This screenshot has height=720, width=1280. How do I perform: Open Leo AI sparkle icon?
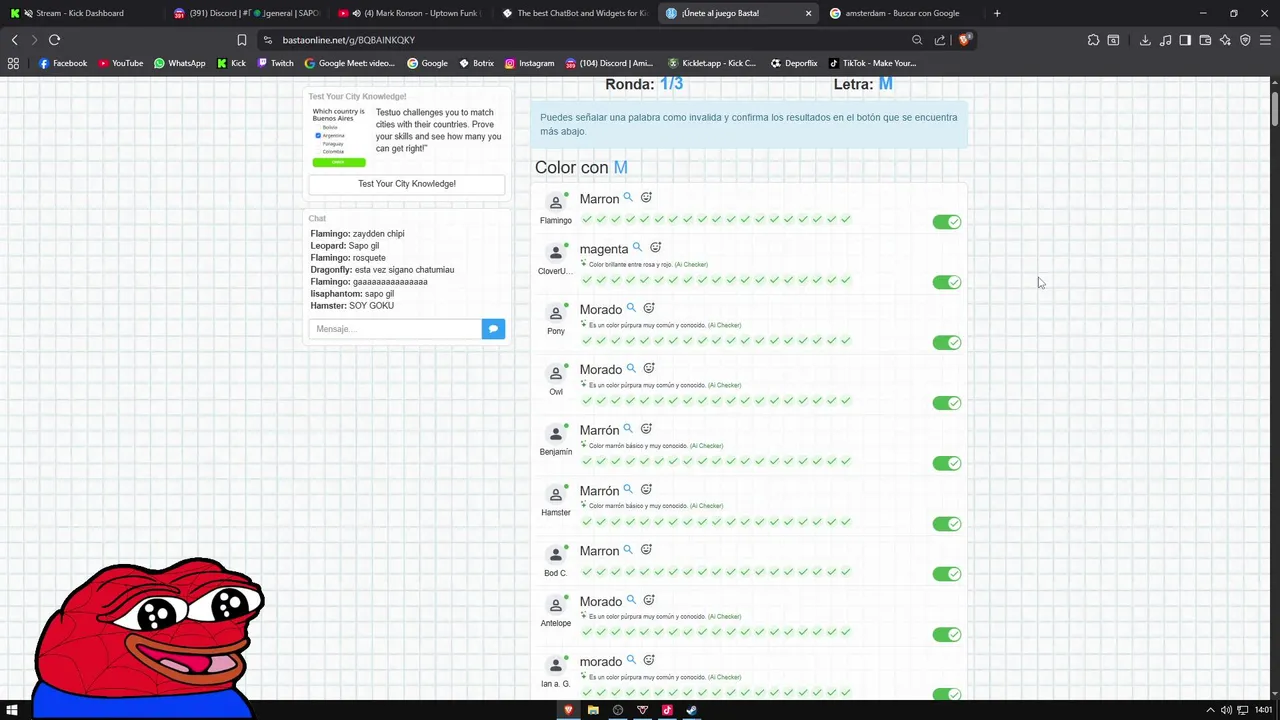(1225, 40)
